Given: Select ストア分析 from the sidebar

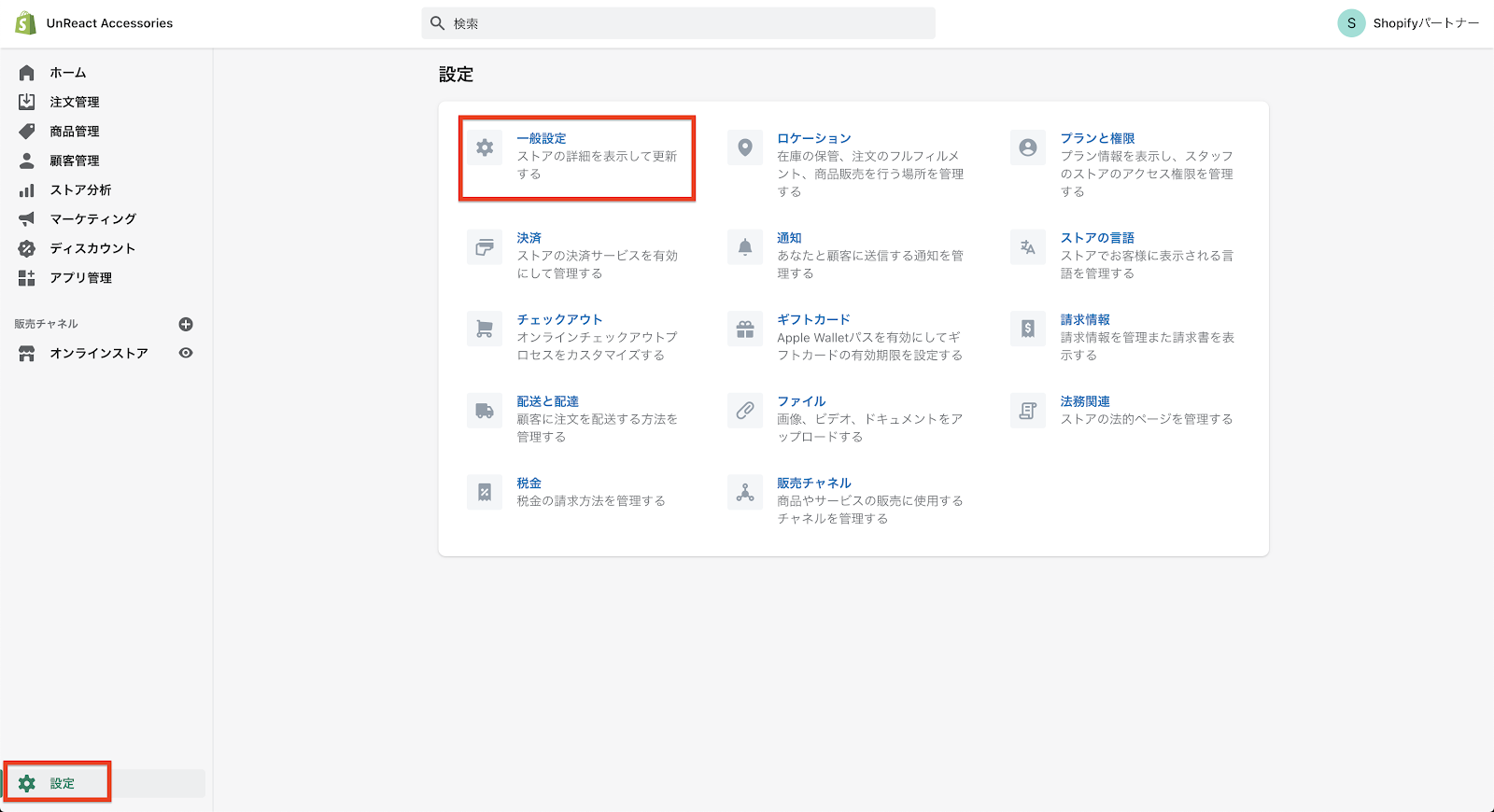Looking at the screenshot, I should (80, 189).
